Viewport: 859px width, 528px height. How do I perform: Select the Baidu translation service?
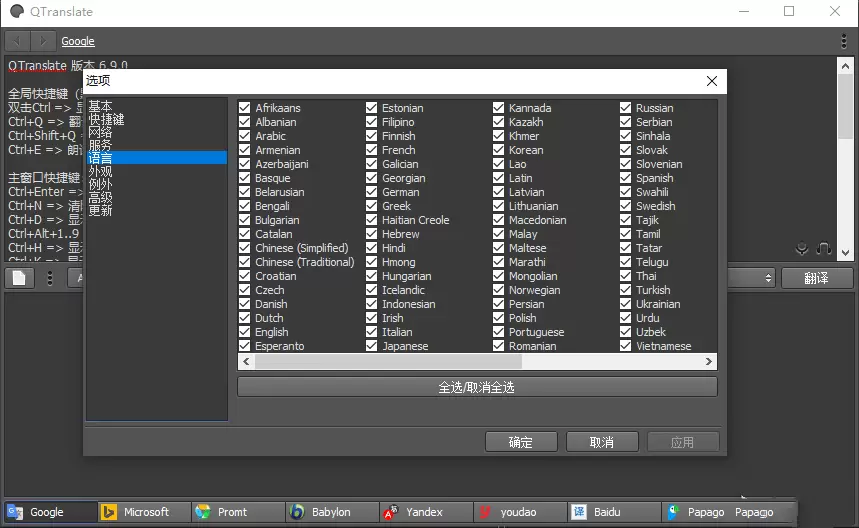click(x=615, y=512)
